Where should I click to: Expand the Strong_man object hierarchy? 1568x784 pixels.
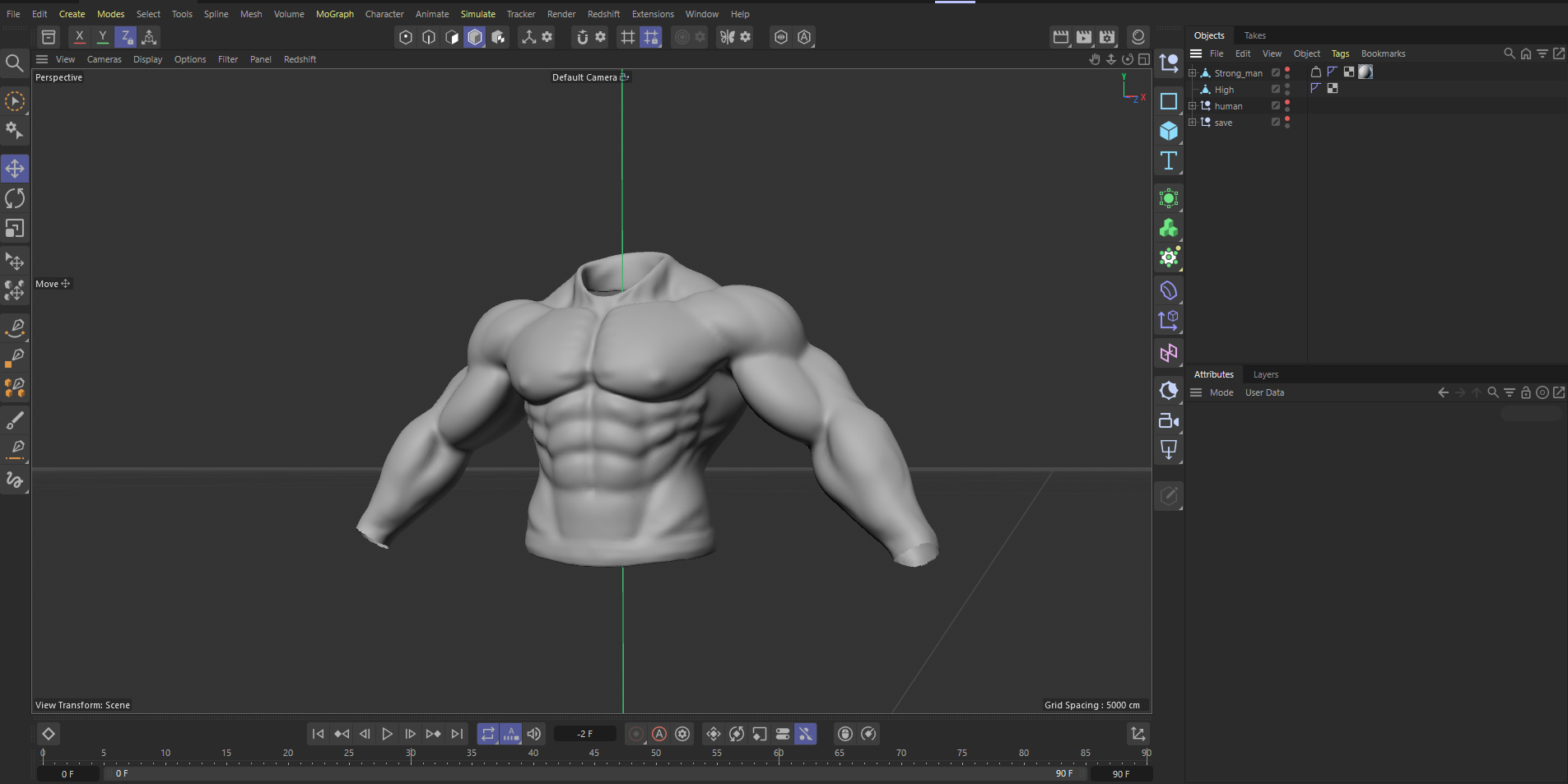[1192, 73]
